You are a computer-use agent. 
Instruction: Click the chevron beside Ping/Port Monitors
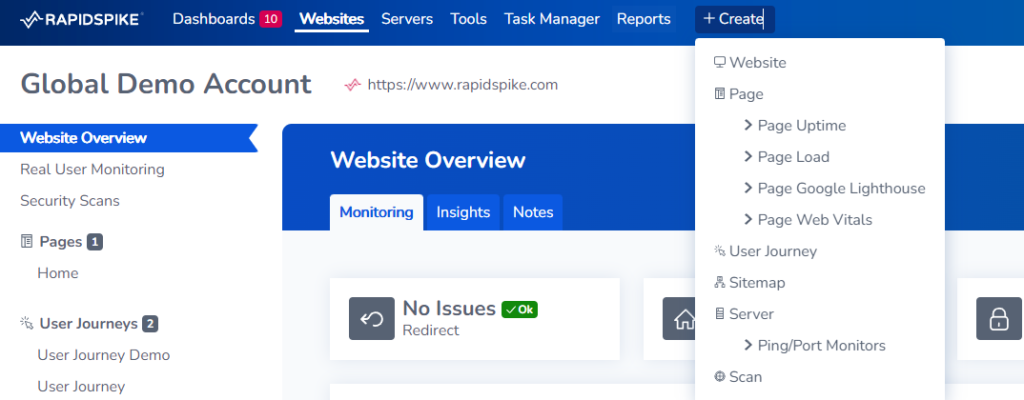pyautogui.click(x=748, y=344)
